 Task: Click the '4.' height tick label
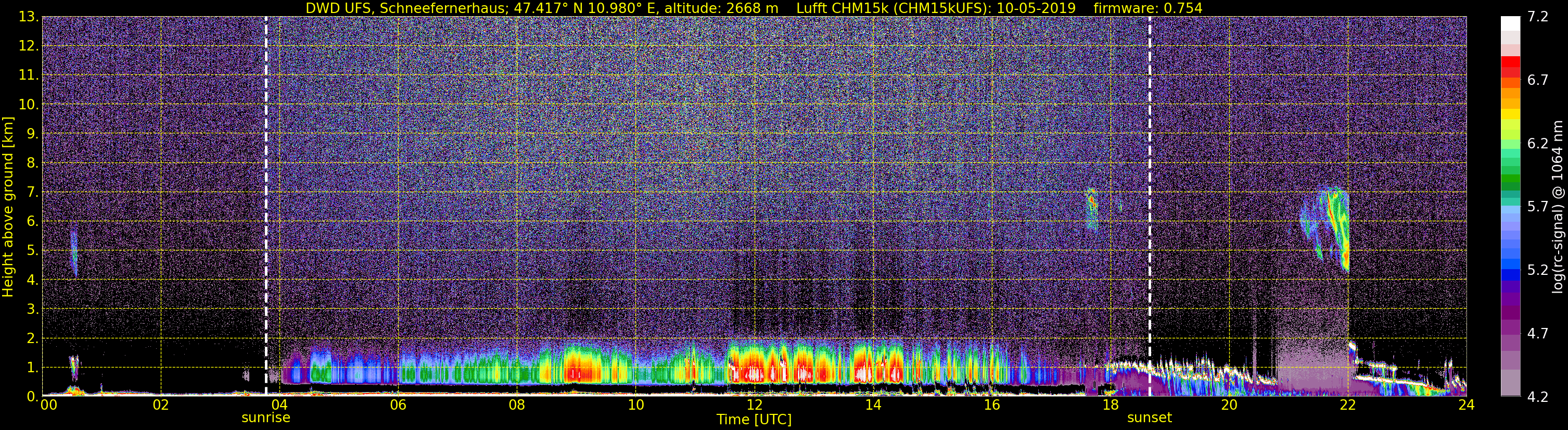click(33, 280)
